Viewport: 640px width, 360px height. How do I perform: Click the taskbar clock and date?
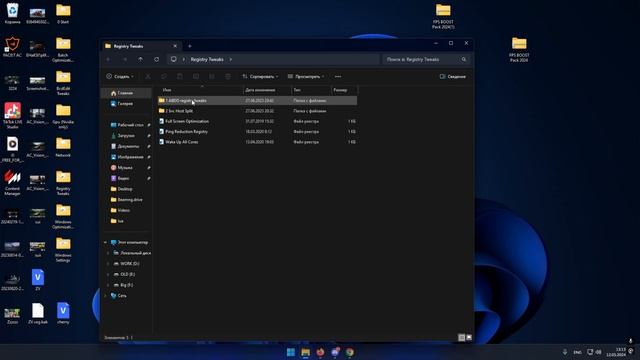pyautogui.click(x=617, y=352)
